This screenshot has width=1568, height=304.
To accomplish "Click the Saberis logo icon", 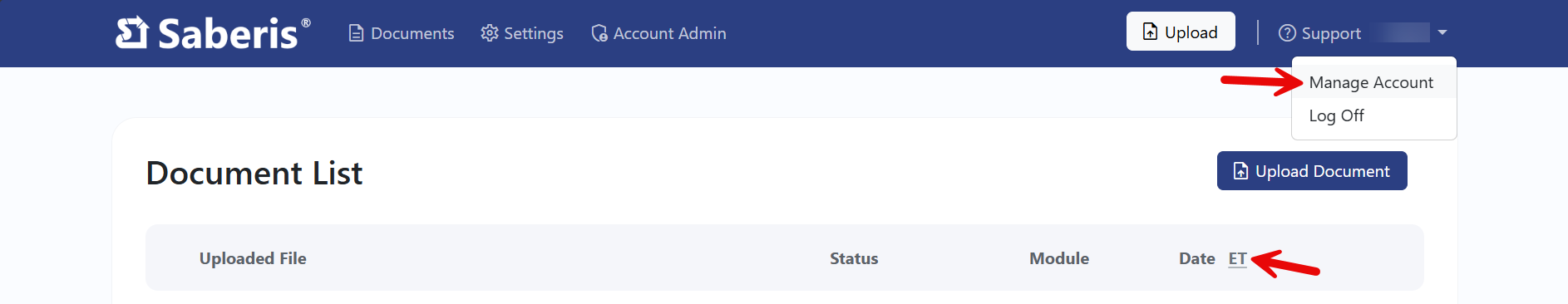I will [132, 33].
